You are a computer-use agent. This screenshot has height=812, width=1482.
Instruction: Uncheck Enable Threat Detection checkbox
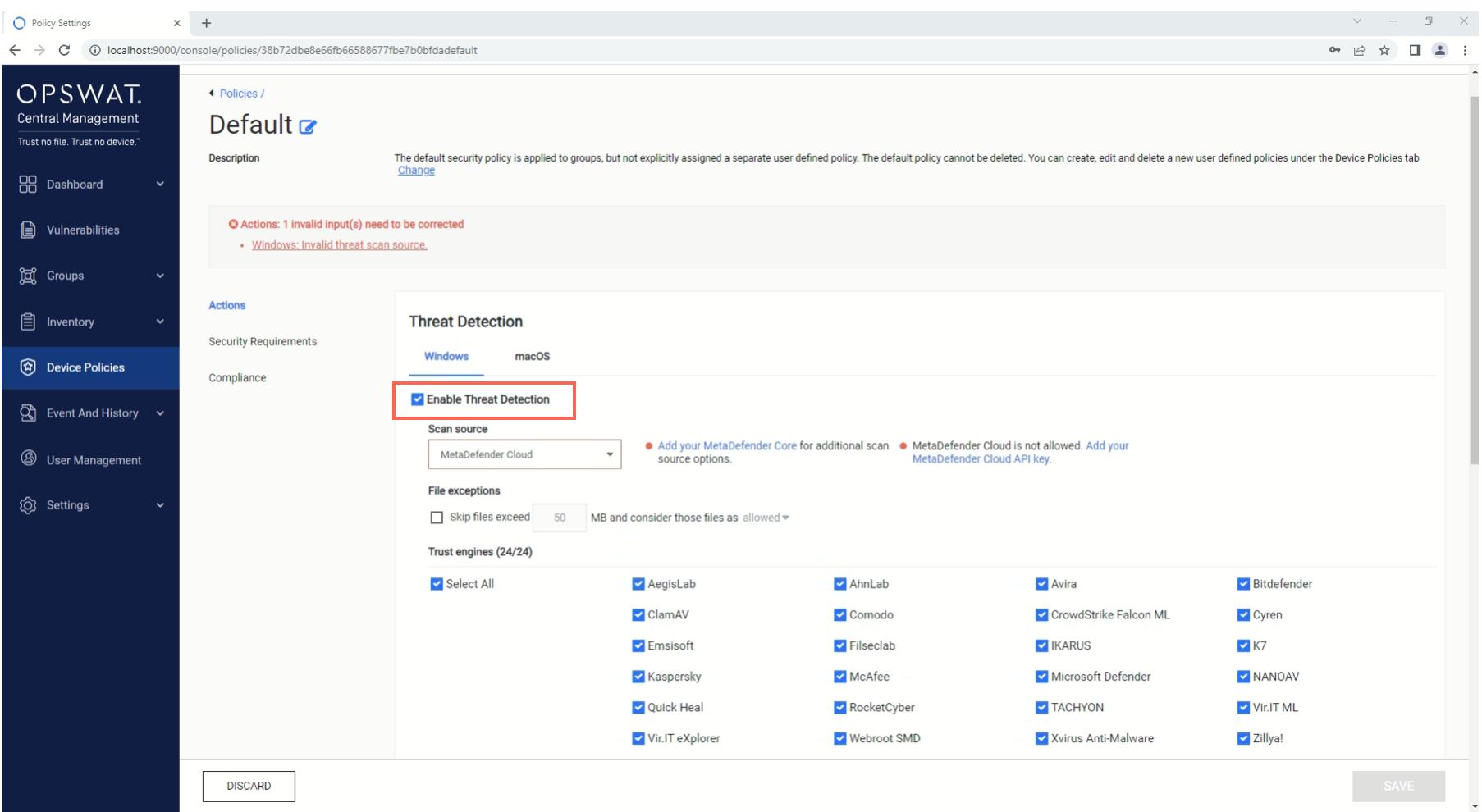418,399
